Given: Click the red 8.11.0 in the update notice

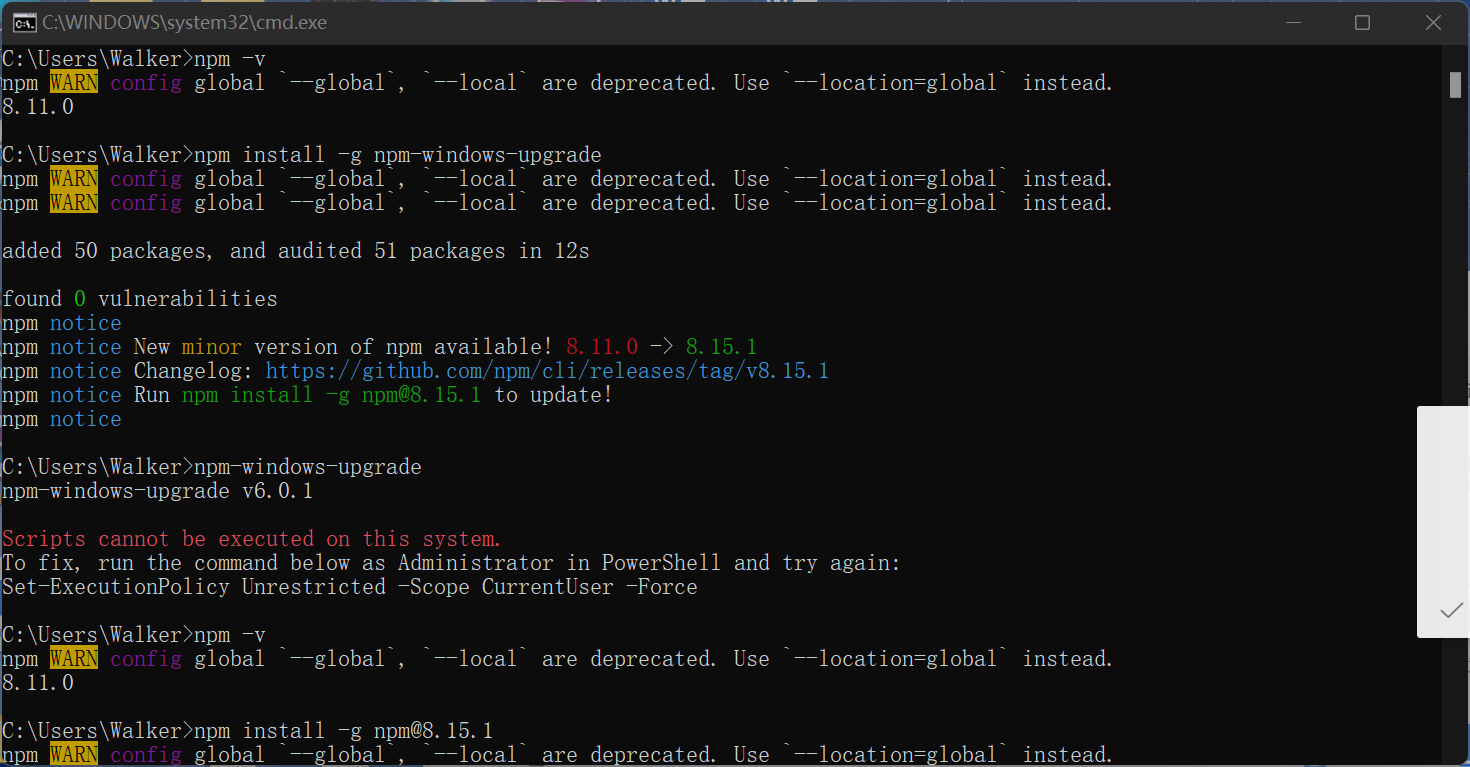Looking at the screenshot, I should 601,347.
